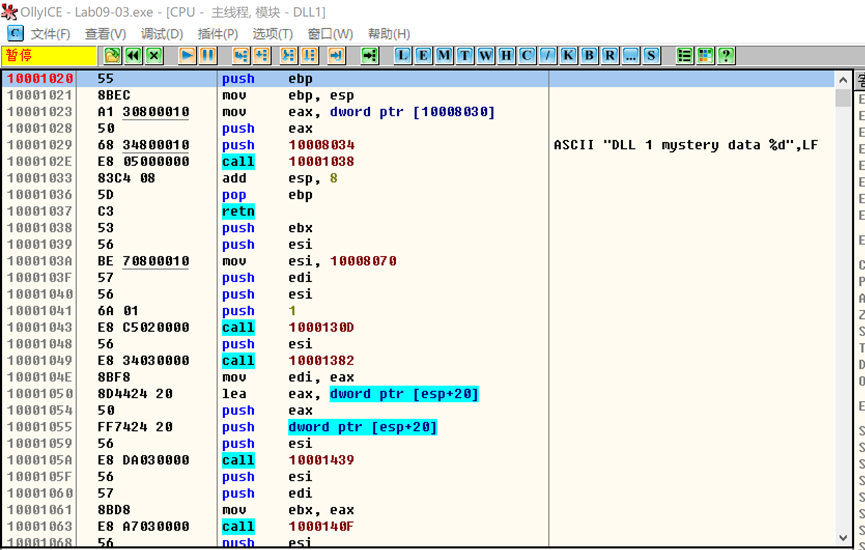The width and height of the screenshot is (865, 550).
Task: Open the Memory map with M button
Action: 444,55
